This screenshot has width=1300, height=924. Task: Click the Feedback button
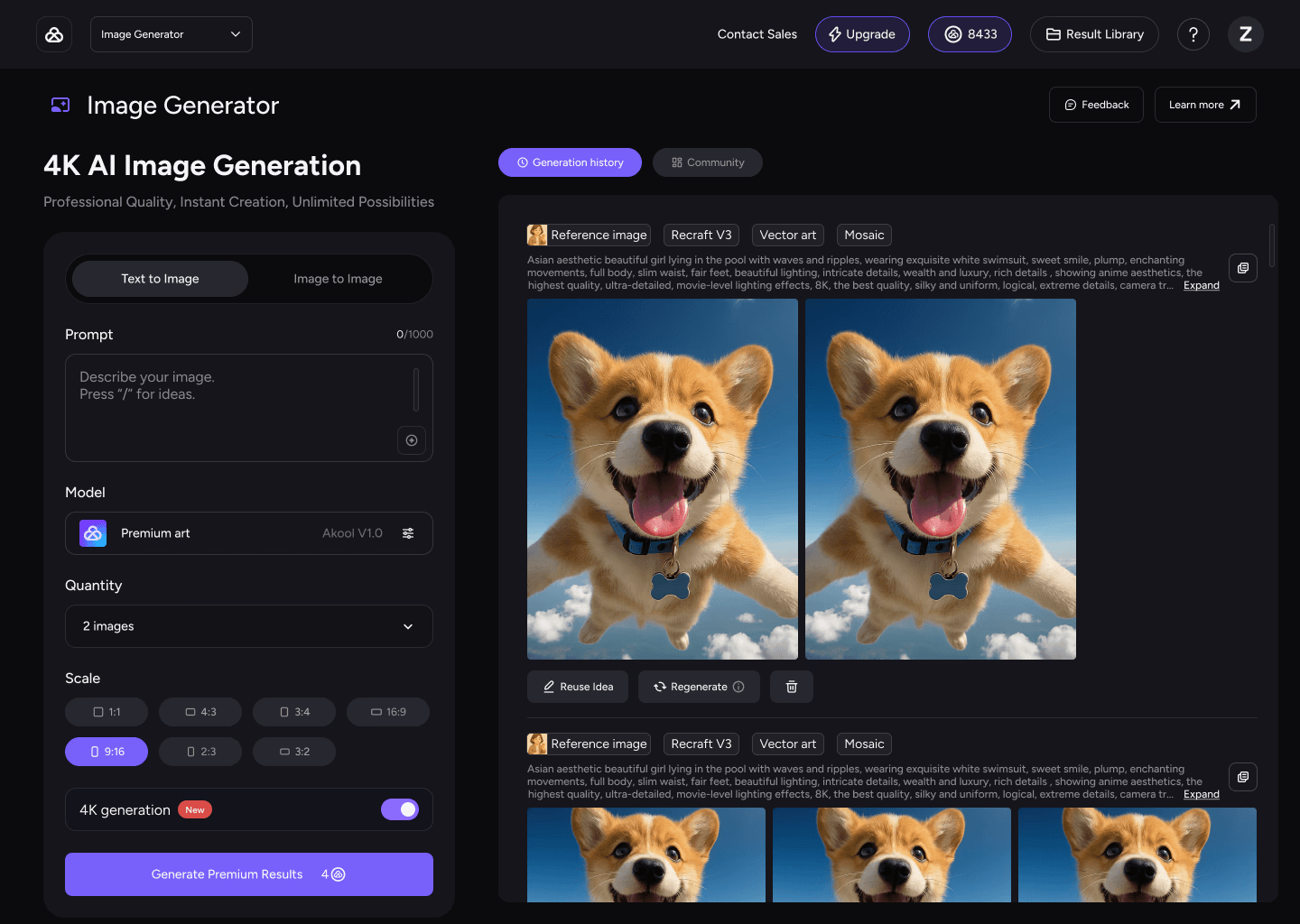(x=1096, y=105)
